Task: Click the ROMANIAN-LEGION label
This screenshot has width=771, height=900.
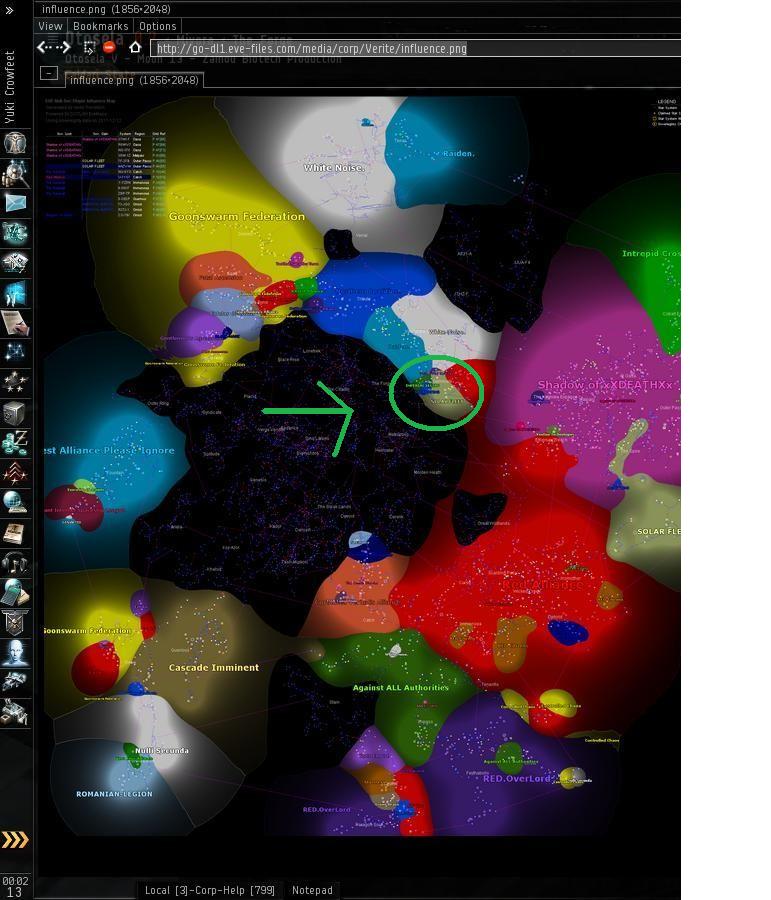Action: tap(114, 794)
